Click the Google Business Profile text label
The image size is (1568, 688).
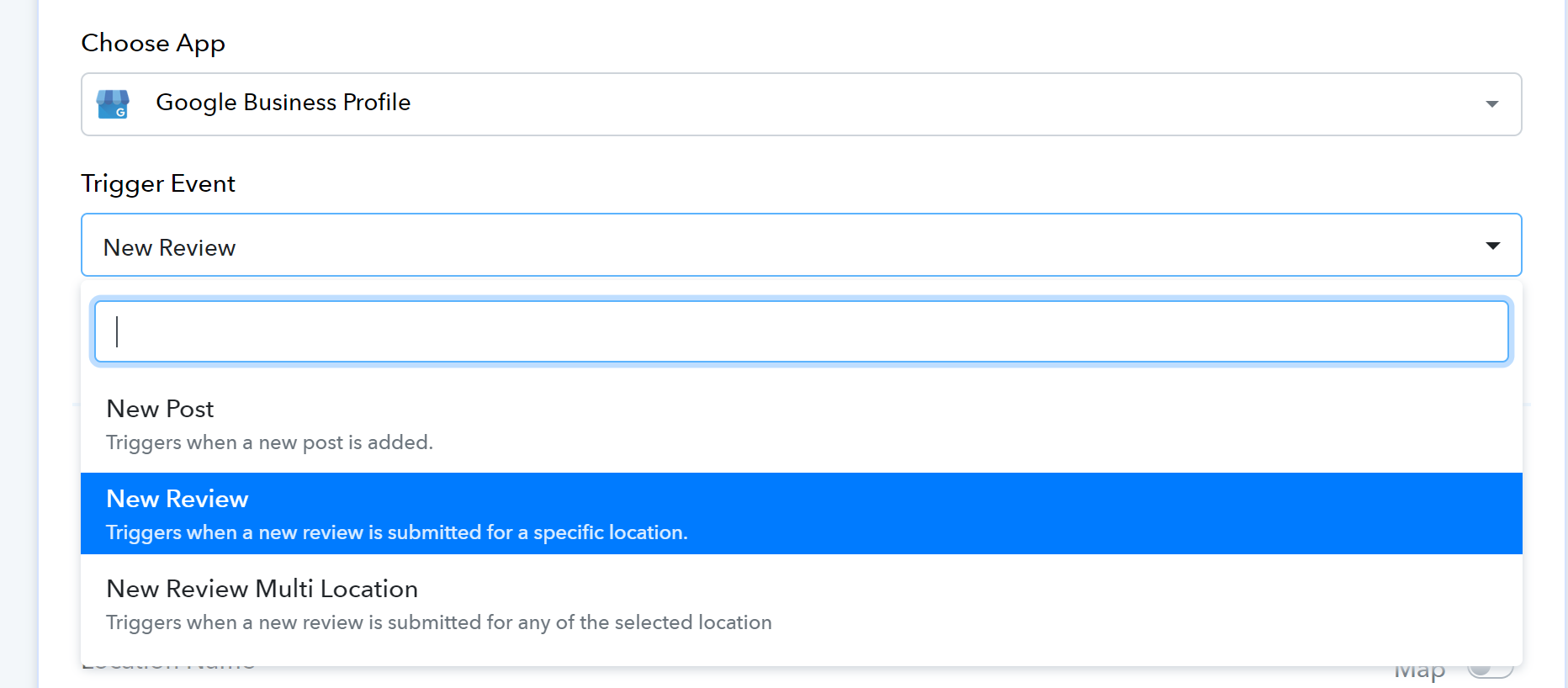[283, 103]
